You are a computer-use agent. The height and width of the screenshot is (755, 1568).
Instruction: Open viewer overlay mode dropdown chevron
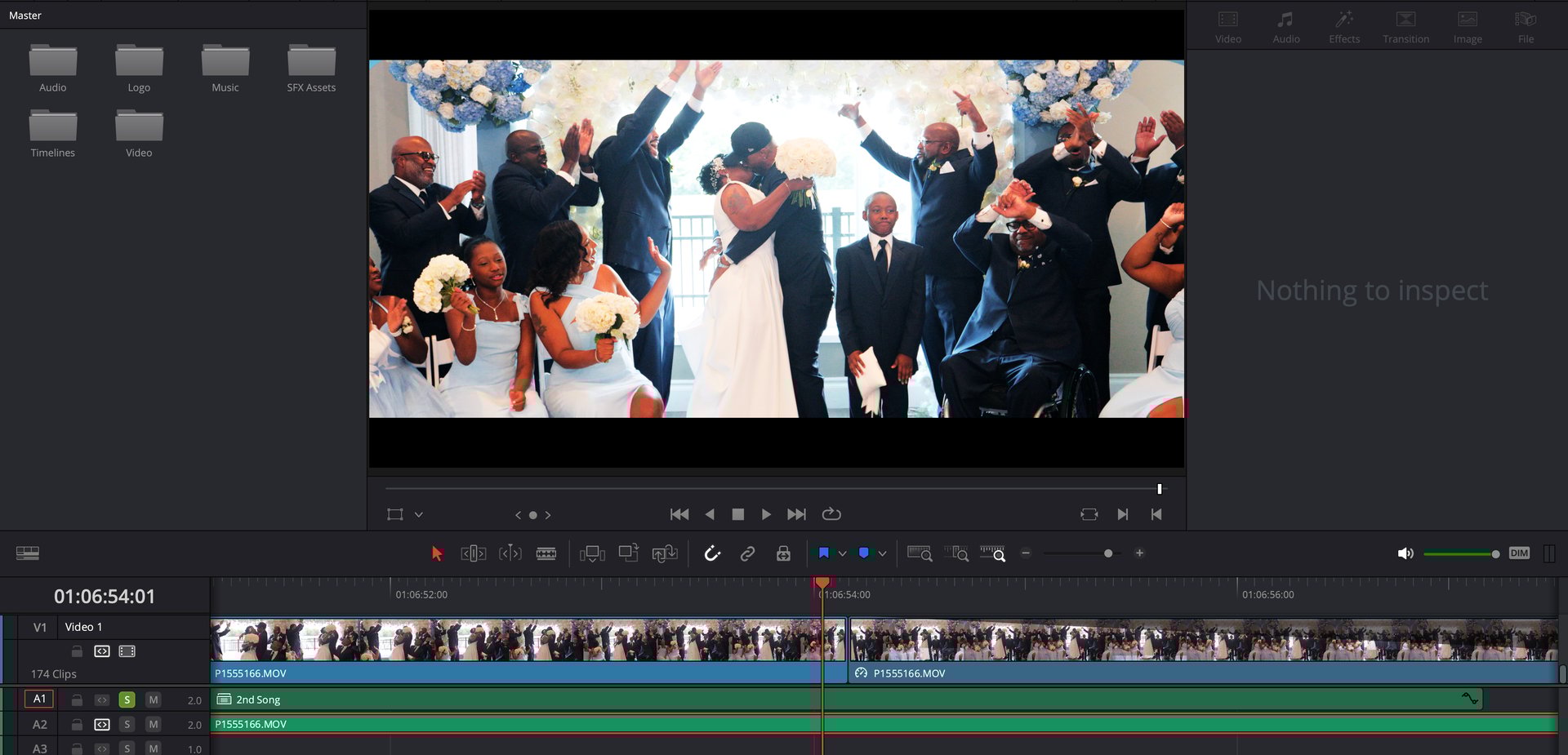click(x=419, y=514)
